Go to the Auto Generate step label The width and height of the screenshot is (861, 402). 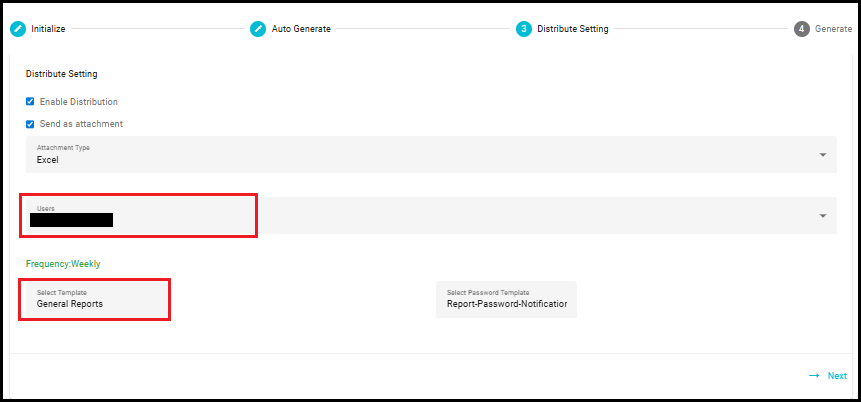click(x=301, y=29)
